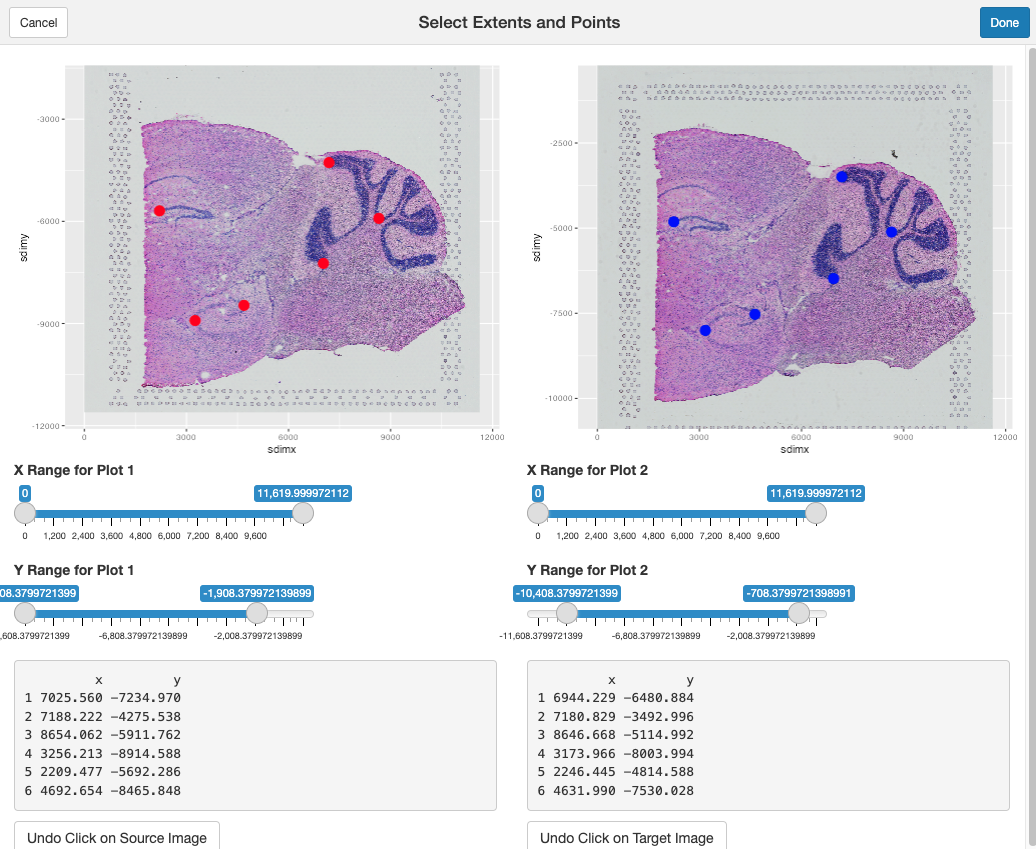Click the Cancel button
1036x849 pixels.
pos(38,22)
